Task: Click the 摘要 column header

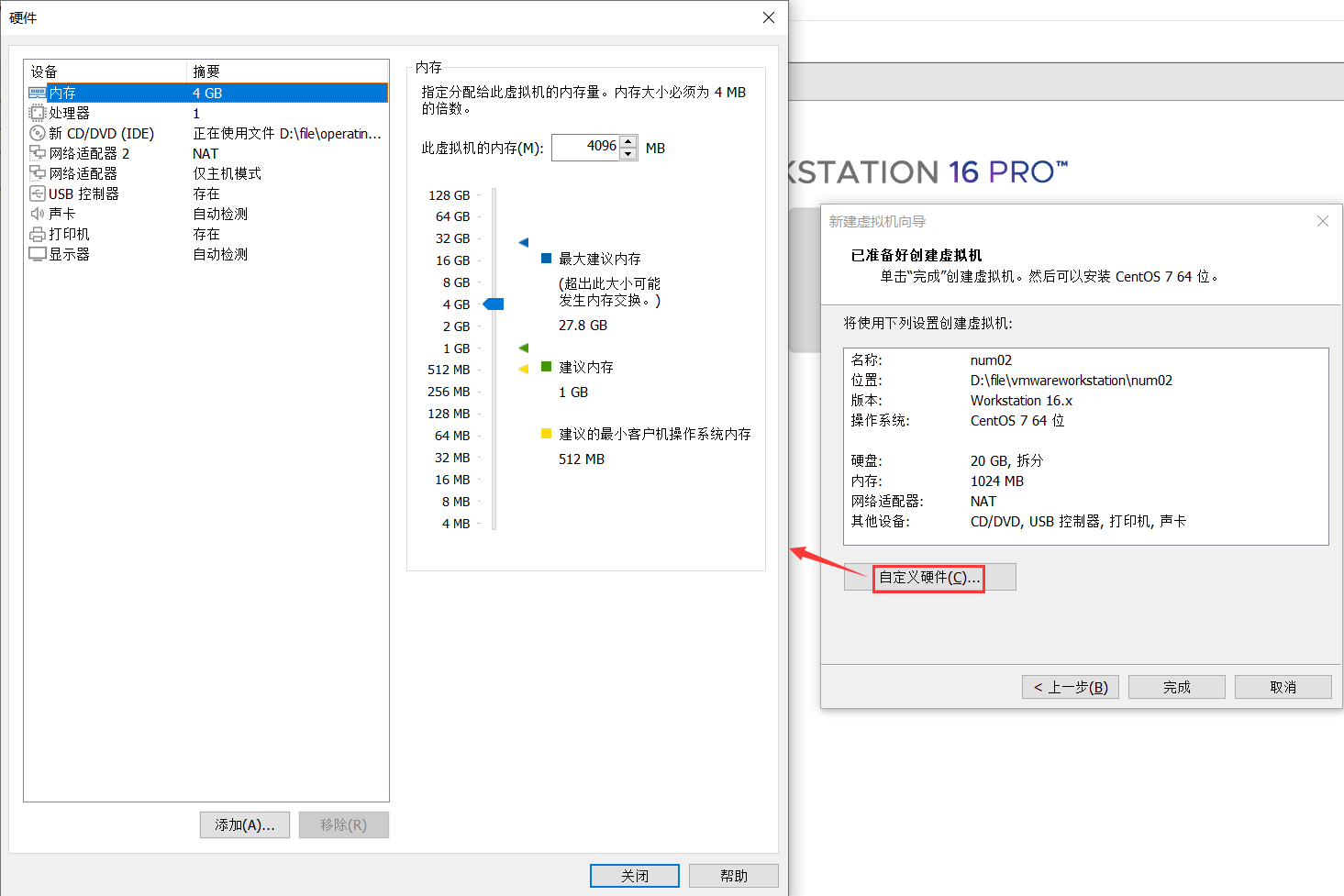Action: point(287,72)
